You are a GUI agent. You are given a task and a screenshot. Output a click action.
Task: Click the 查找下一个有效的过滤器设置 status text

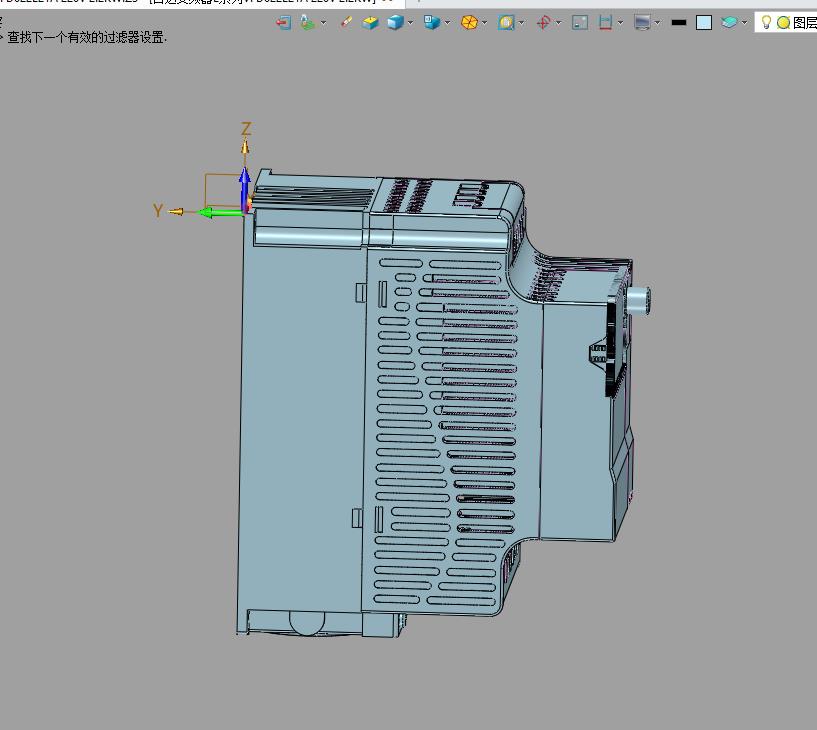(86, 38)
